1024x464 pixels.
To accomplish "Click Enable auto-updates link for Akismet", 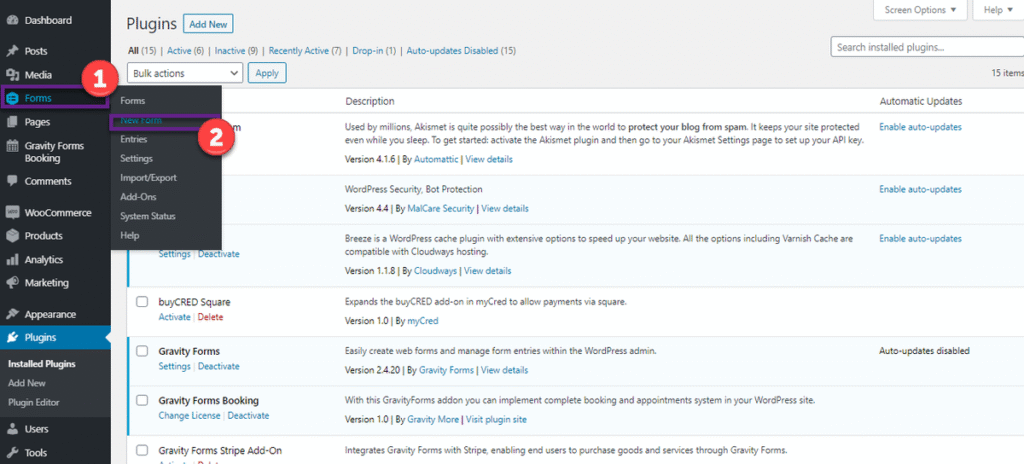I will 920,127.
